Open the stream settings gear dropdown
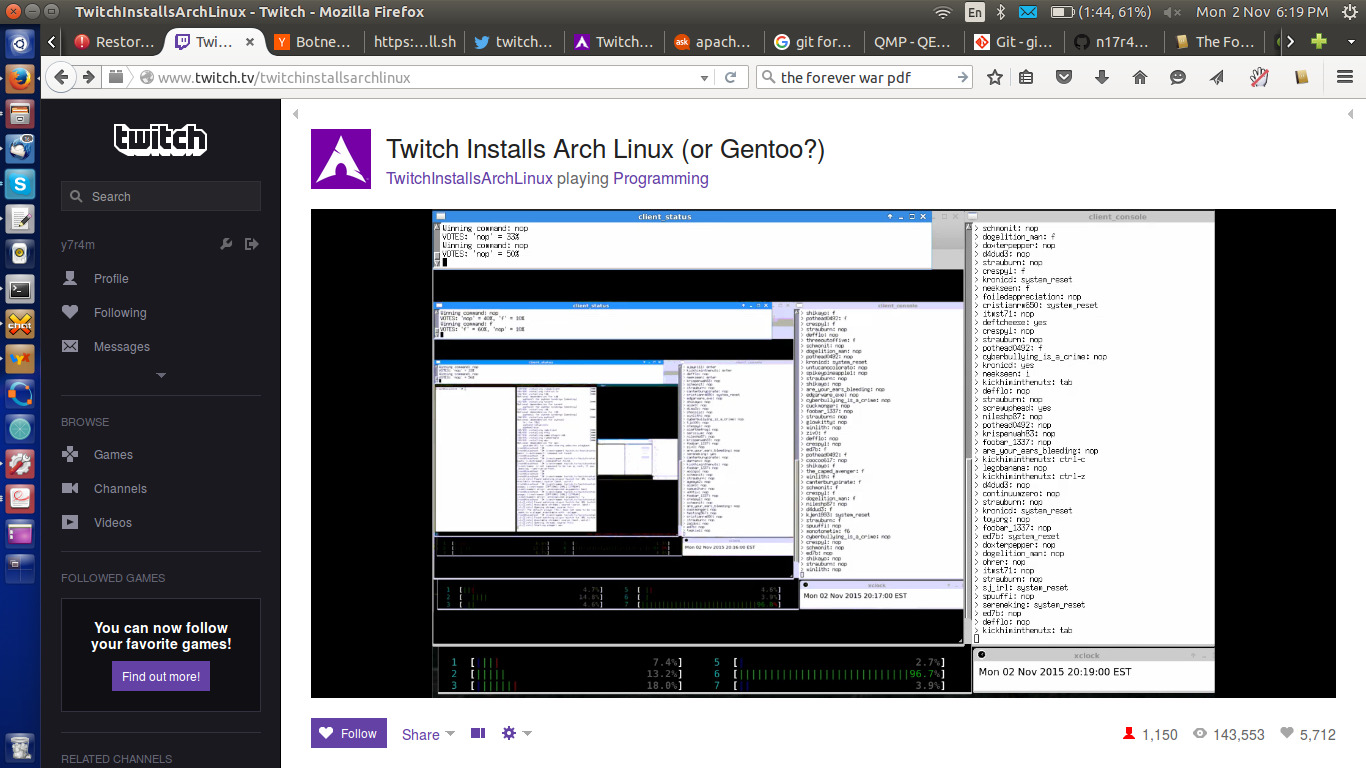The width and height of the screenshot is (1366, 768). coord(513,733)
